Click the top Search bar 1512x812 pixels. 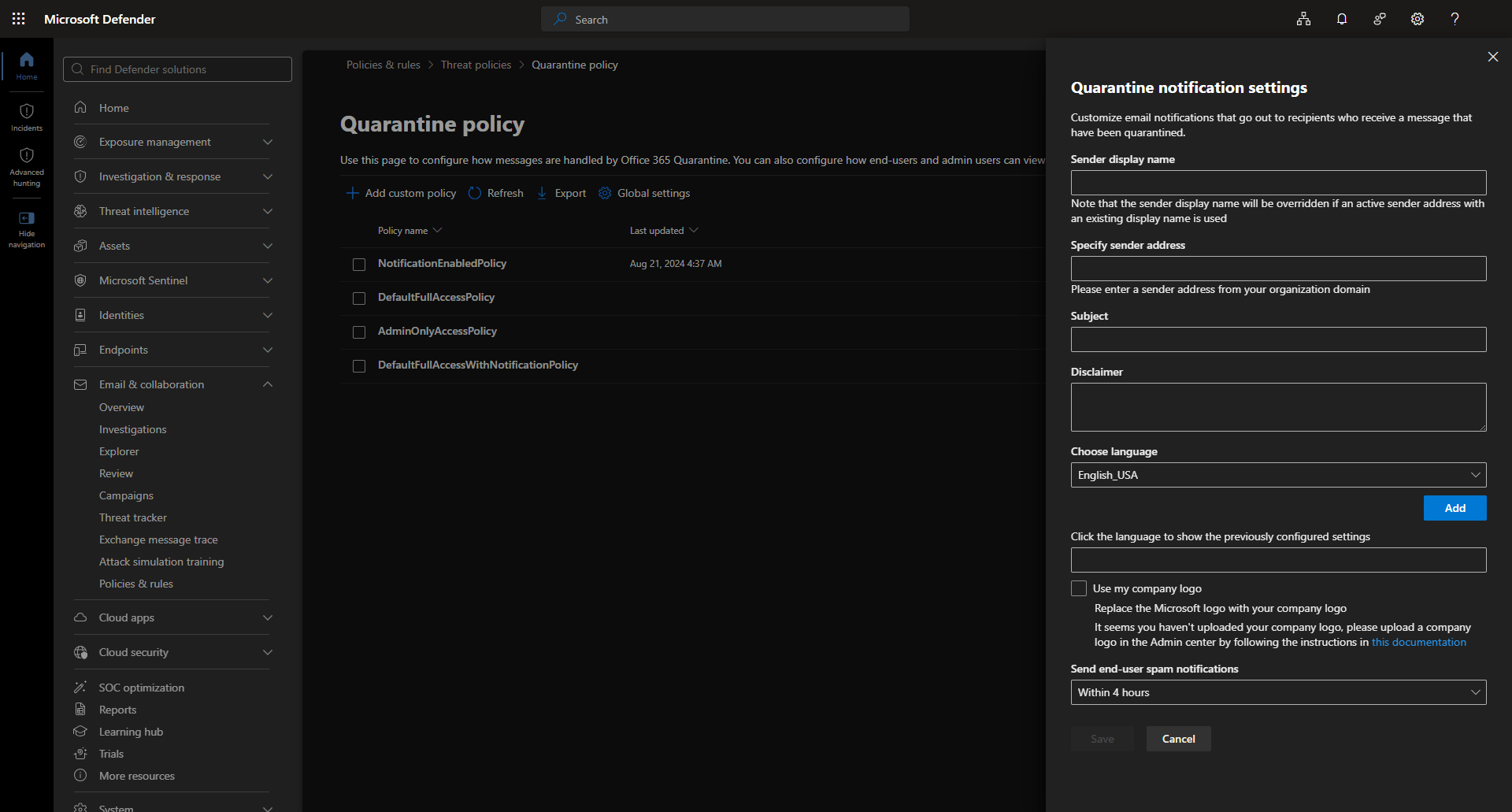(725, 19)
